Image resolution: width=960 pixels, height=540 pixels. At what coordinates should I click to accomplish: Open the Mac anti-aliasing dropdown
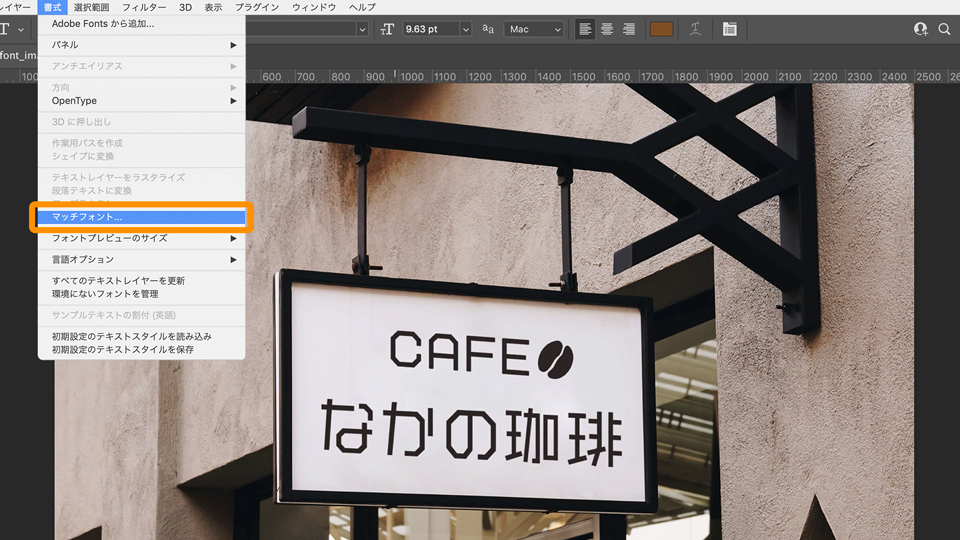[x=533, y=29]
